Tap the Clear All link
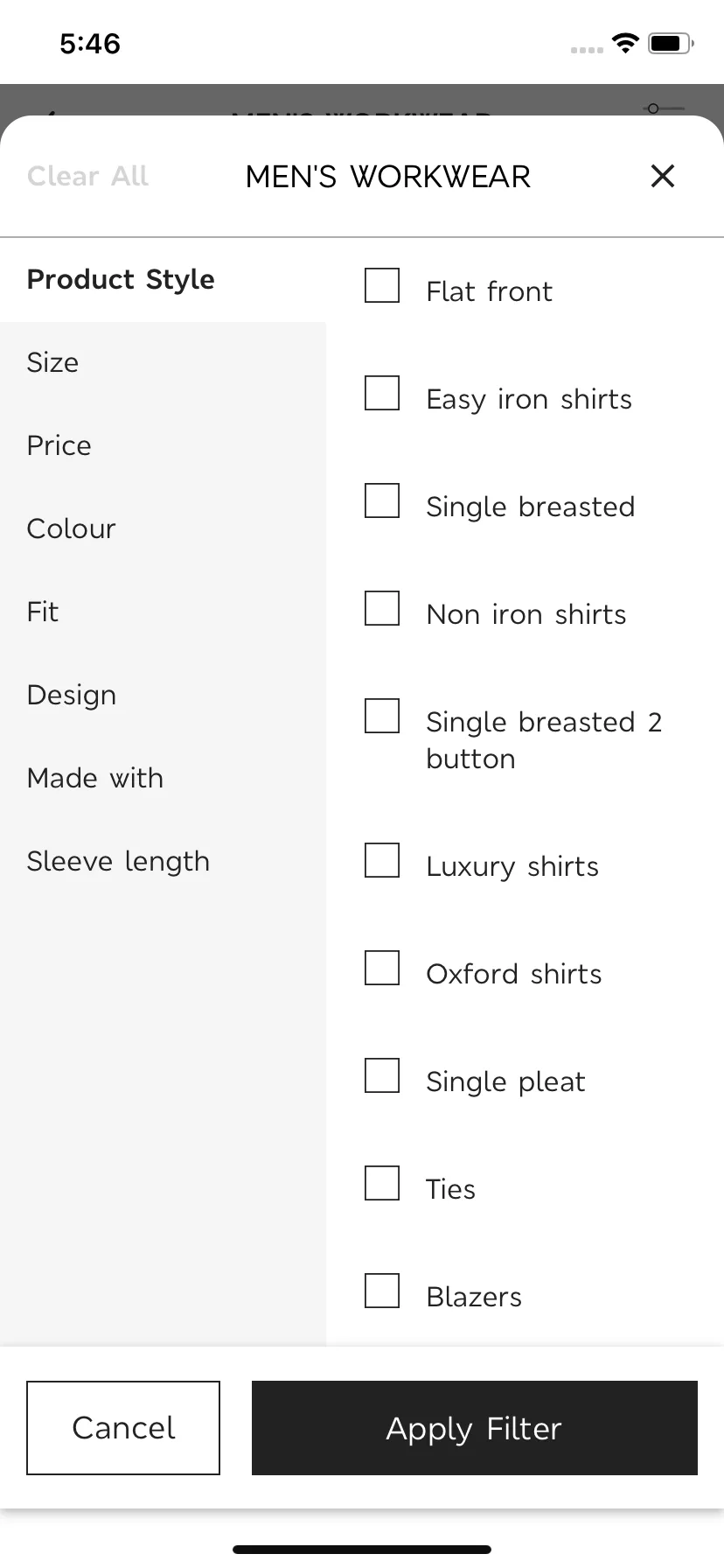 point(88,176)
